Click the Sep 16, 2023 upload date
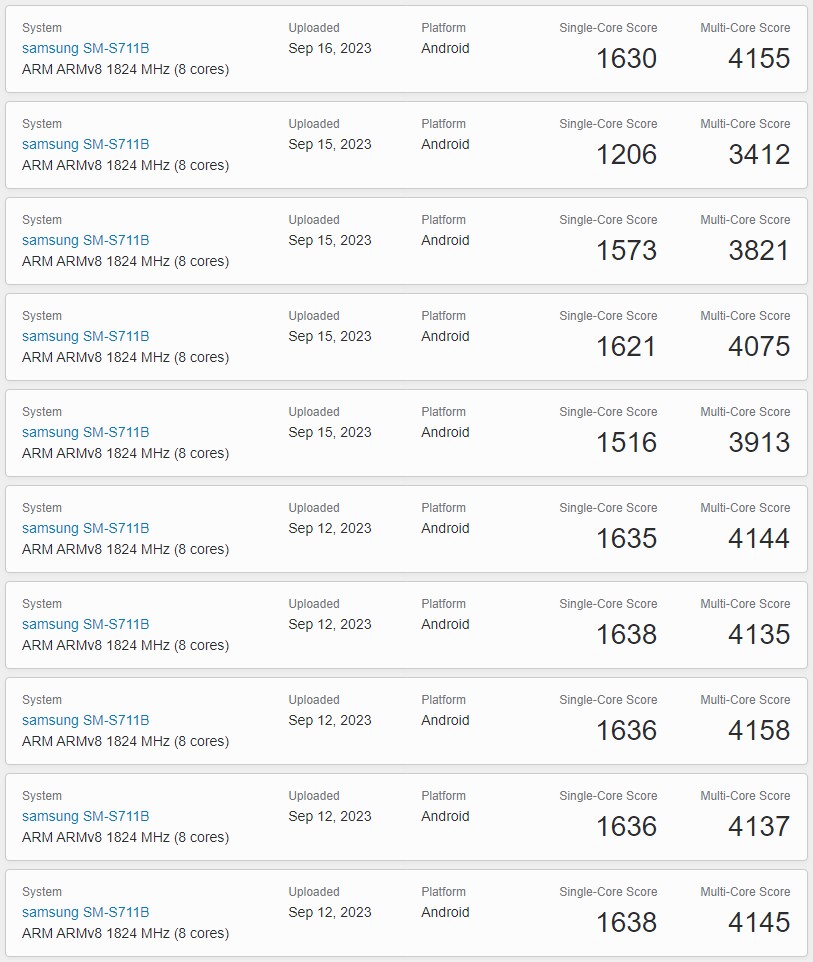Image resolution: width=813 pixels, height=962 pixels. coord(329,48)
